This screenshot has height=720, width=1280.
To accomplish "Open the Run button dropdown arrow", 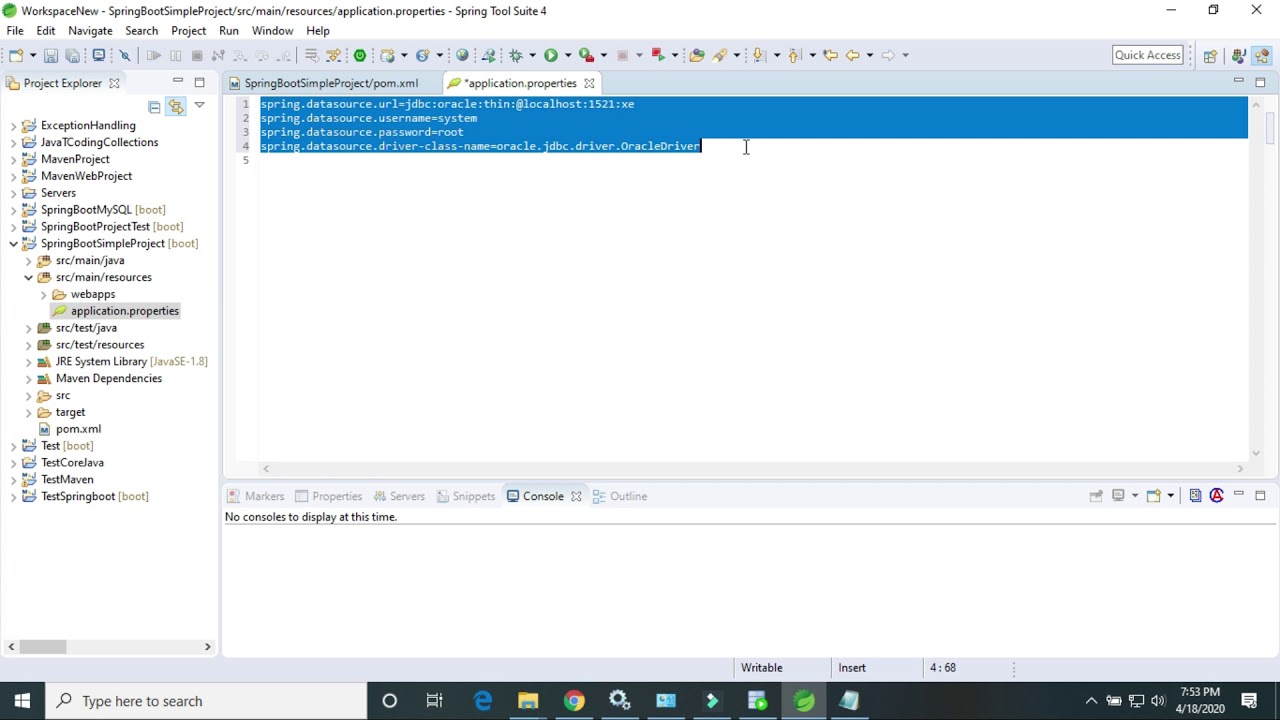I will coord(567,55).
